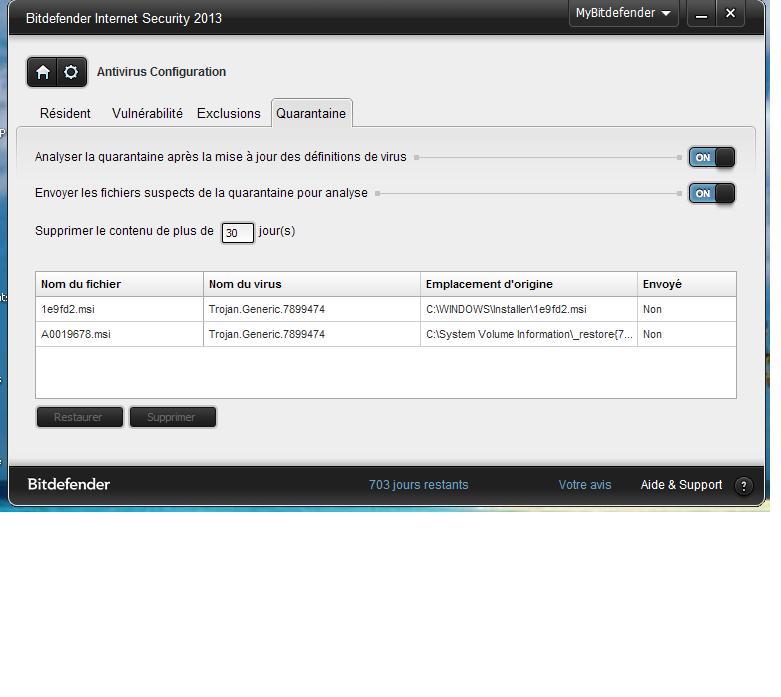Select the 1e9fd2.msi file row
Screen dimensions: 781x697
[x=386, y=309]
